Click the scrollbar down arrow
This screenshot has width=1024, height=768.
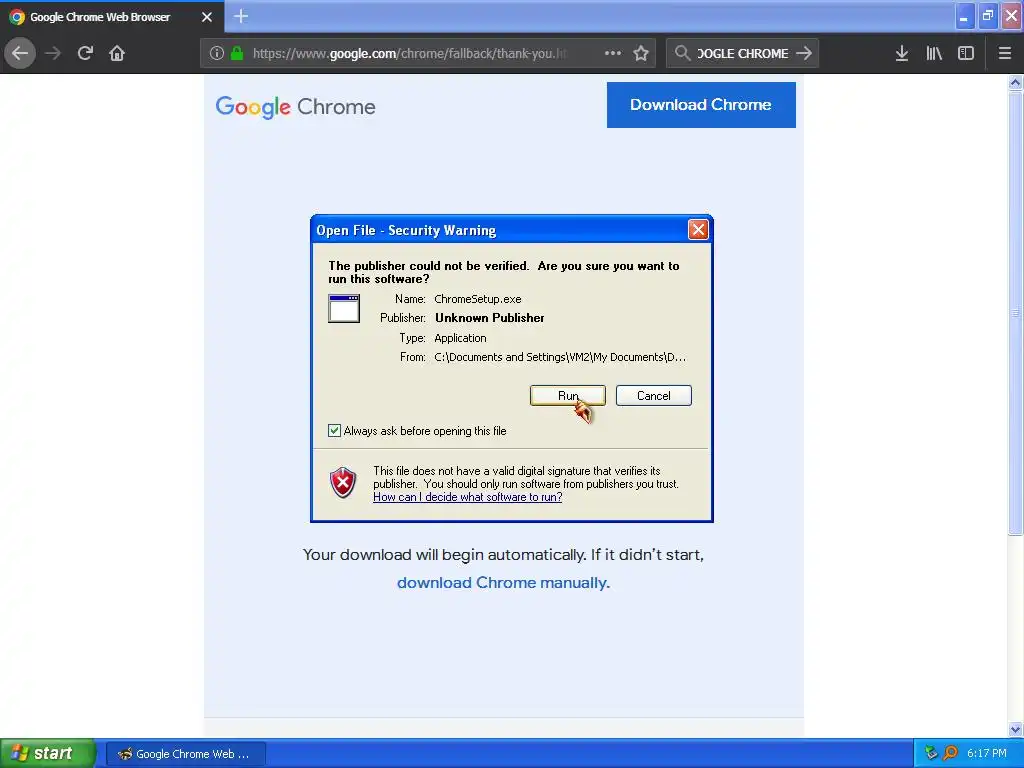(1015, 729)
